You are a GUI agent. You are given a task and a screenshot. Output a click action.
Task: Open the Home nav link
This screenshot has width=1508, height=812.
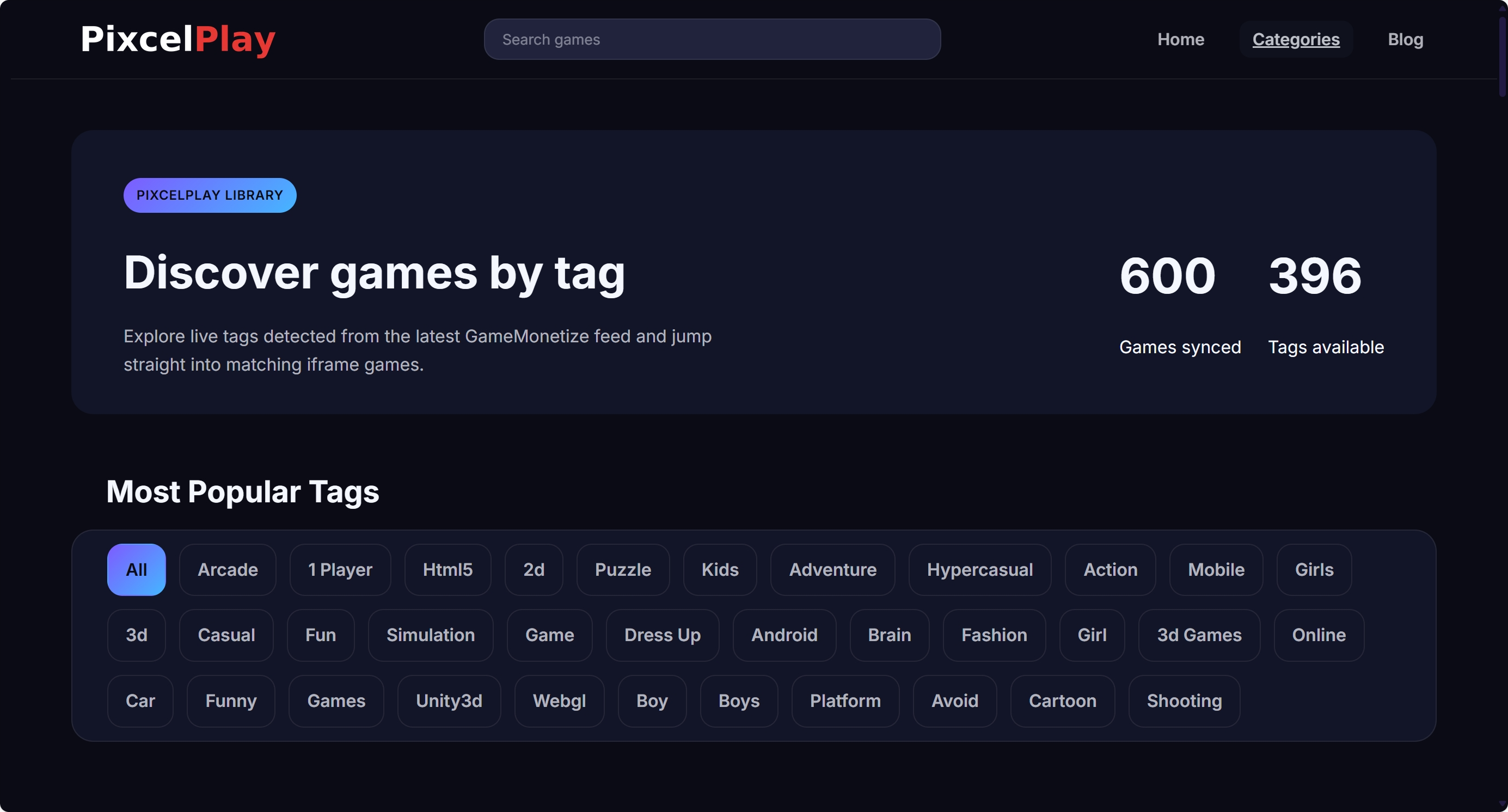click(x=1180, y=39)
